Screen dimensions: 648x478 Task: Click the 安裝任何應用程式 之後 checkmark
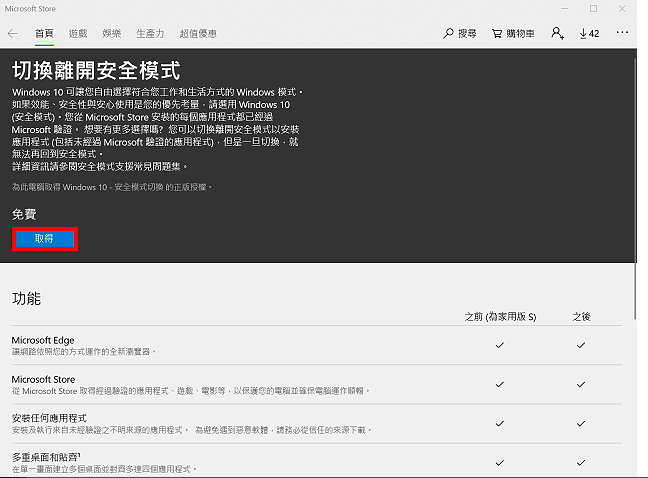581,423
